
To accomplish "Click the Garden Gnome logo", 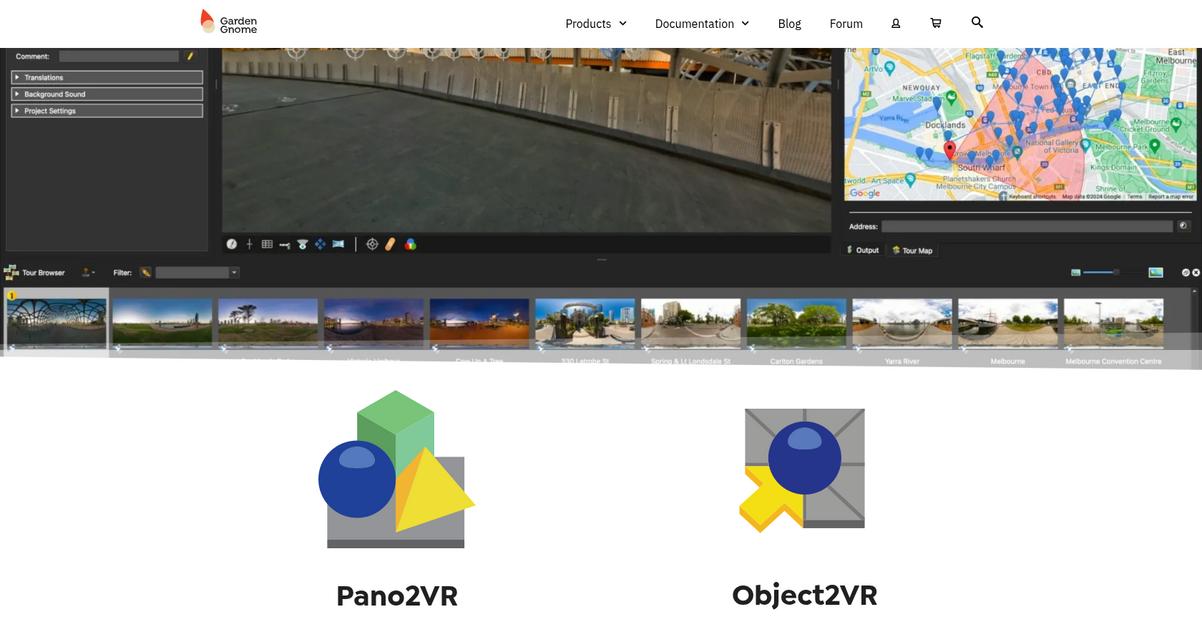I will click(229, 22).
